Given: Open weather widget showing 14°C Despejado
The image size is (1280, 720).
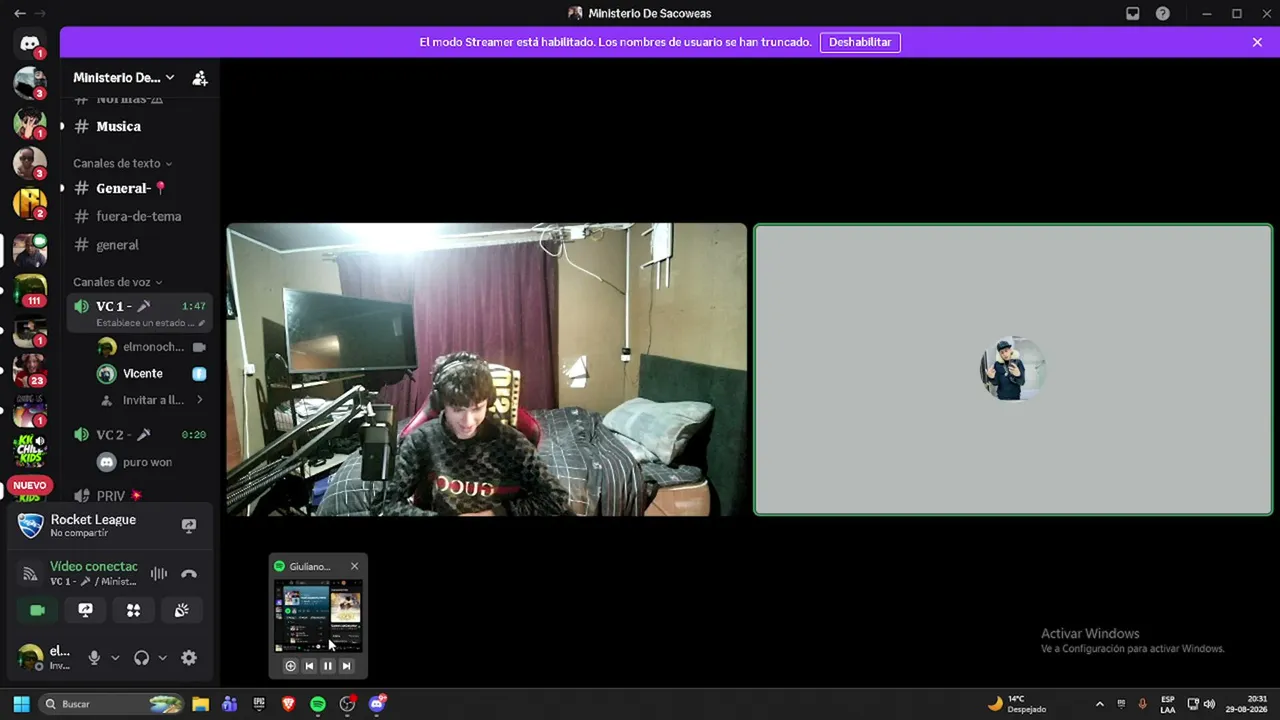Looking at the screenshot, I should (1017, 704).
